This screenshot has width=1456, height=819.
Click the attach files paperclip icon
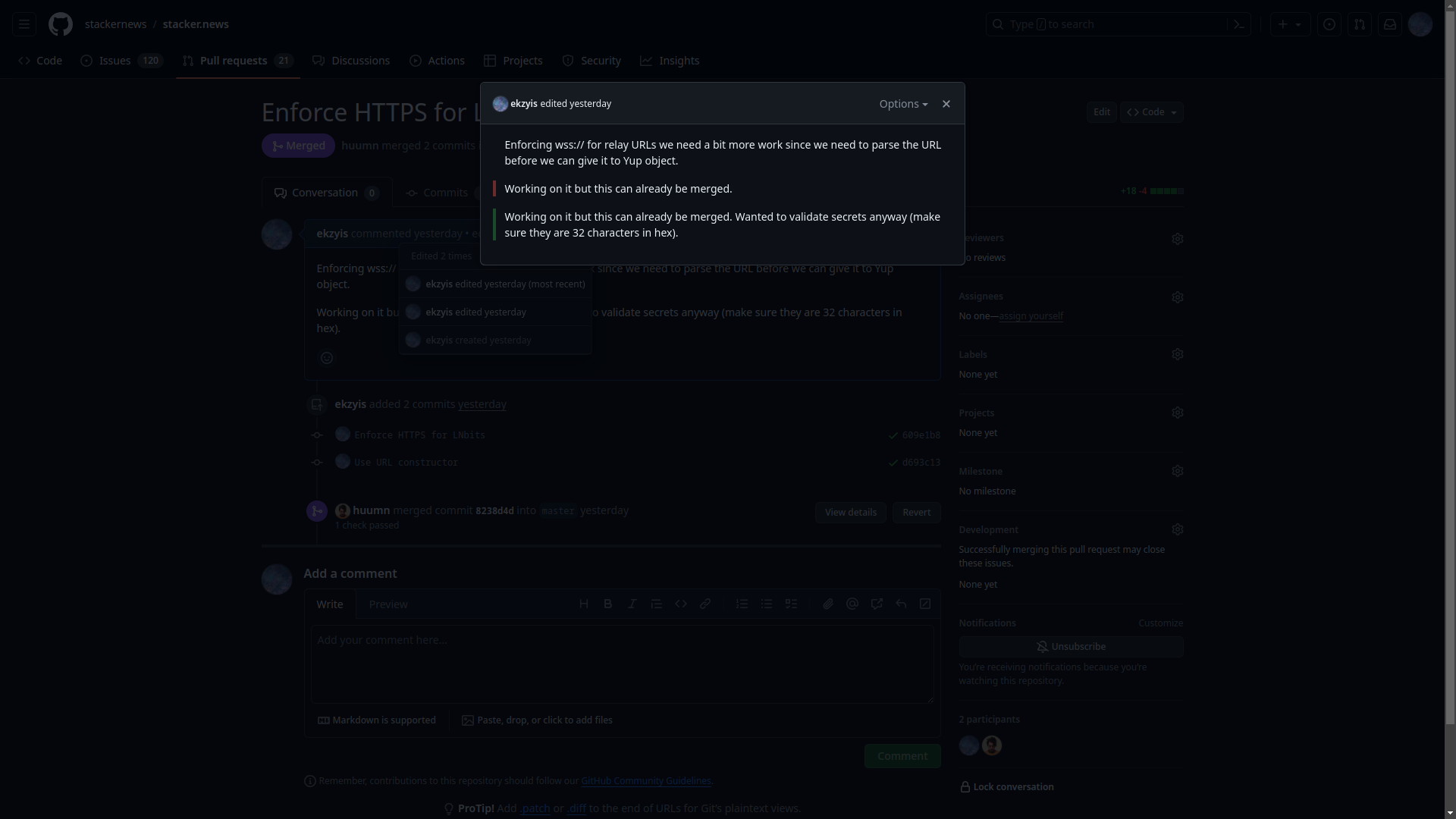(827, 604)
